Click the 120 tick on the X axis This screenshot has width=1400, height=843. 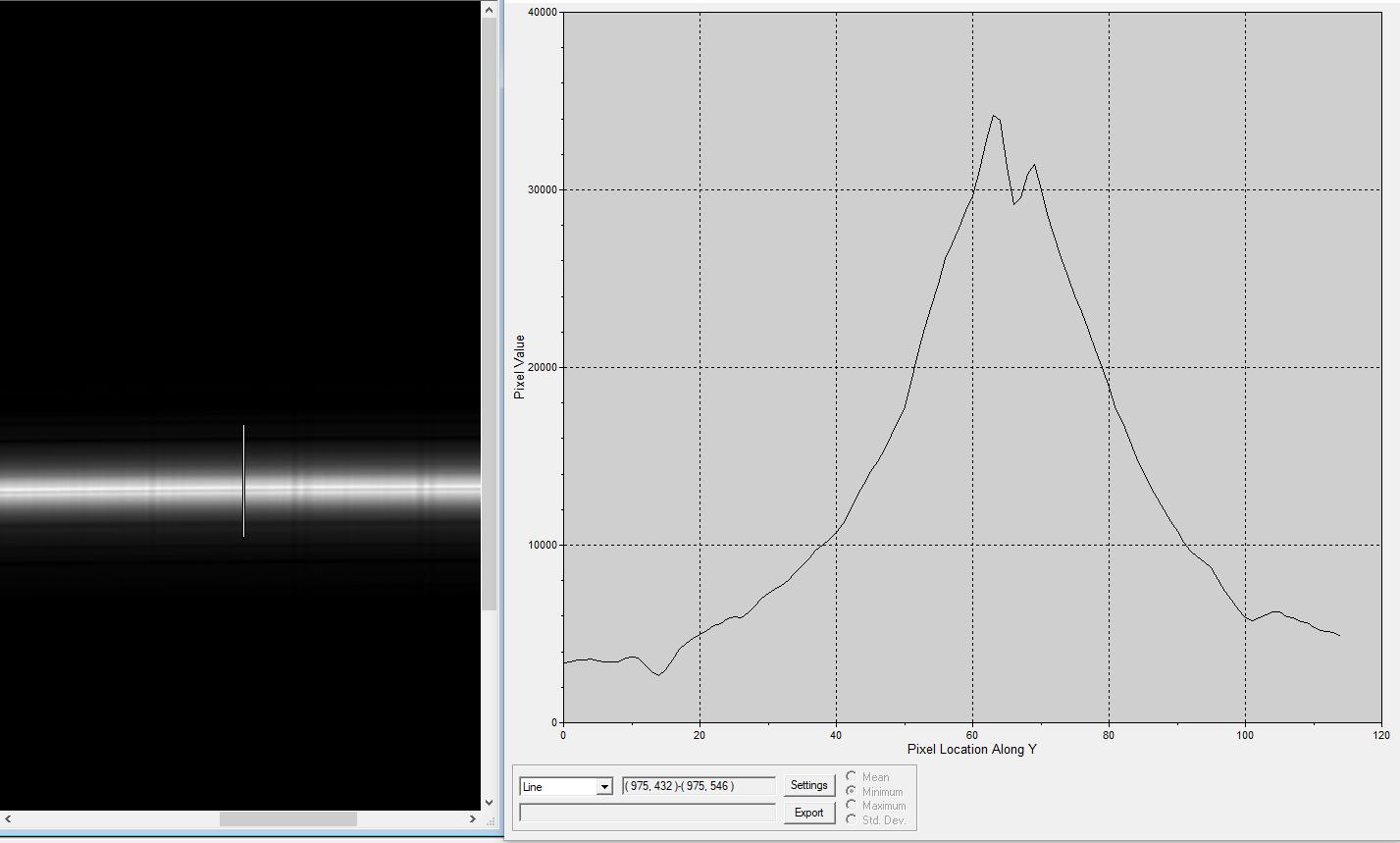[x=1381, y=734]
